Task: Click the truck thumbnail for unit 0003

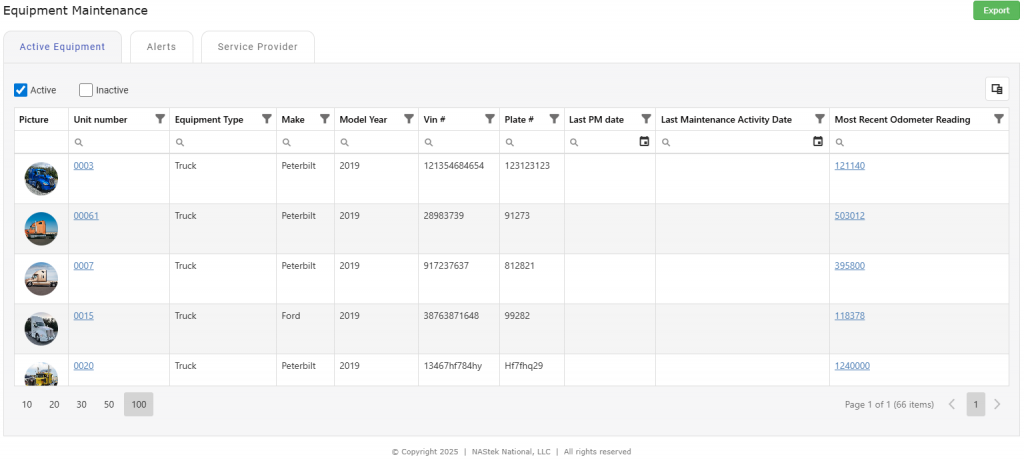Action: point(41,179)
